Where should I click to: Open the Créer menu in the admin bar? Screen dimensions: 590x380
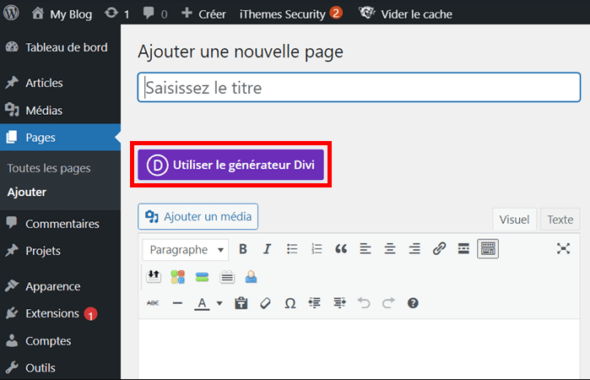[204, 14]
